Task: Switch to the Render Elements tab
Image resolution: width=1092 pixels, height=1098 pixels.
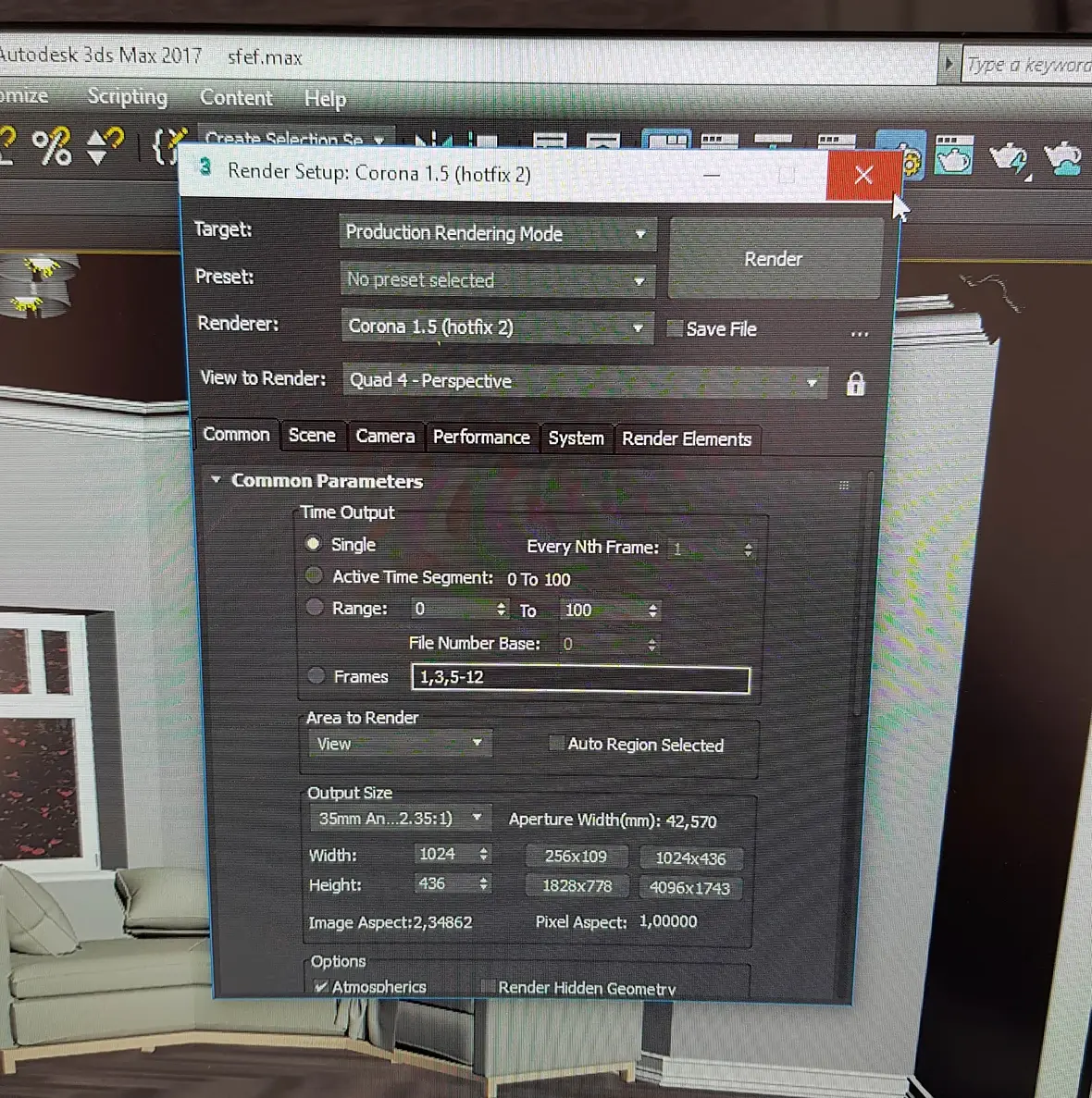Action: (687, 439)
